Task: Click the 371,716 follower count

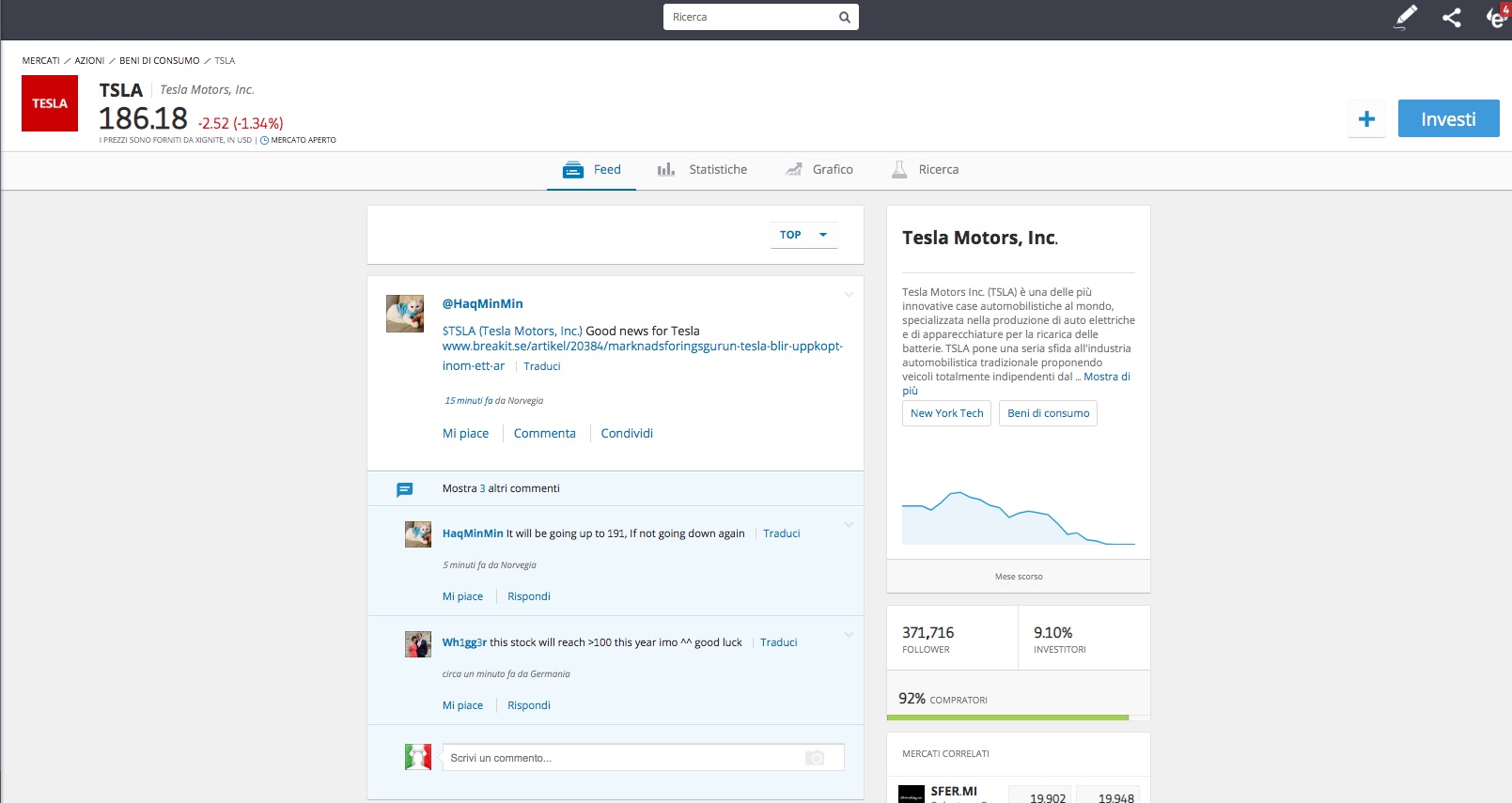Action: (x=927, y=633)
